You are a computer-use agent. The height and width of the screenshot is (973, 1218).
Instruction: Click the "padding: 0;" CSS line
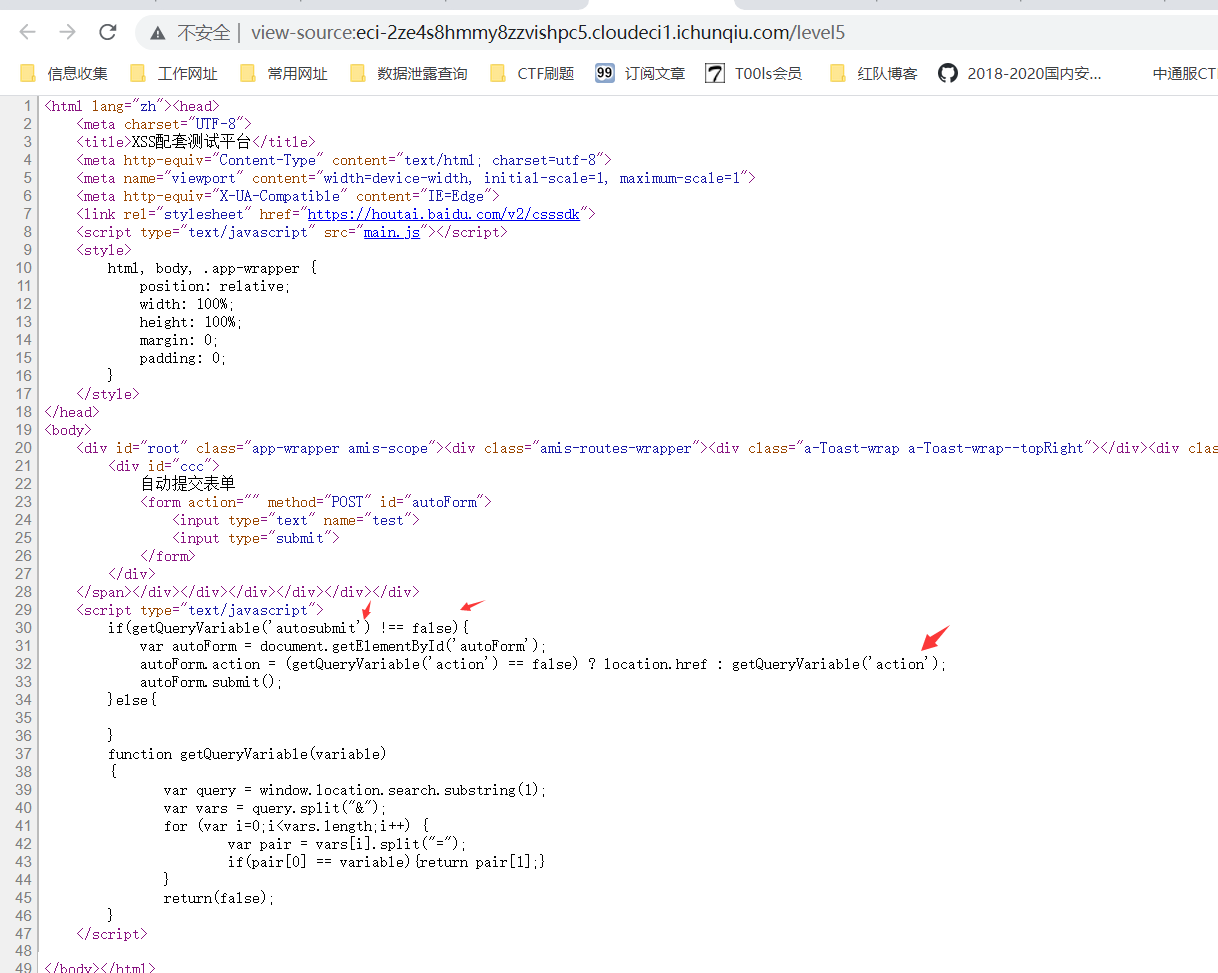[183, 358]
